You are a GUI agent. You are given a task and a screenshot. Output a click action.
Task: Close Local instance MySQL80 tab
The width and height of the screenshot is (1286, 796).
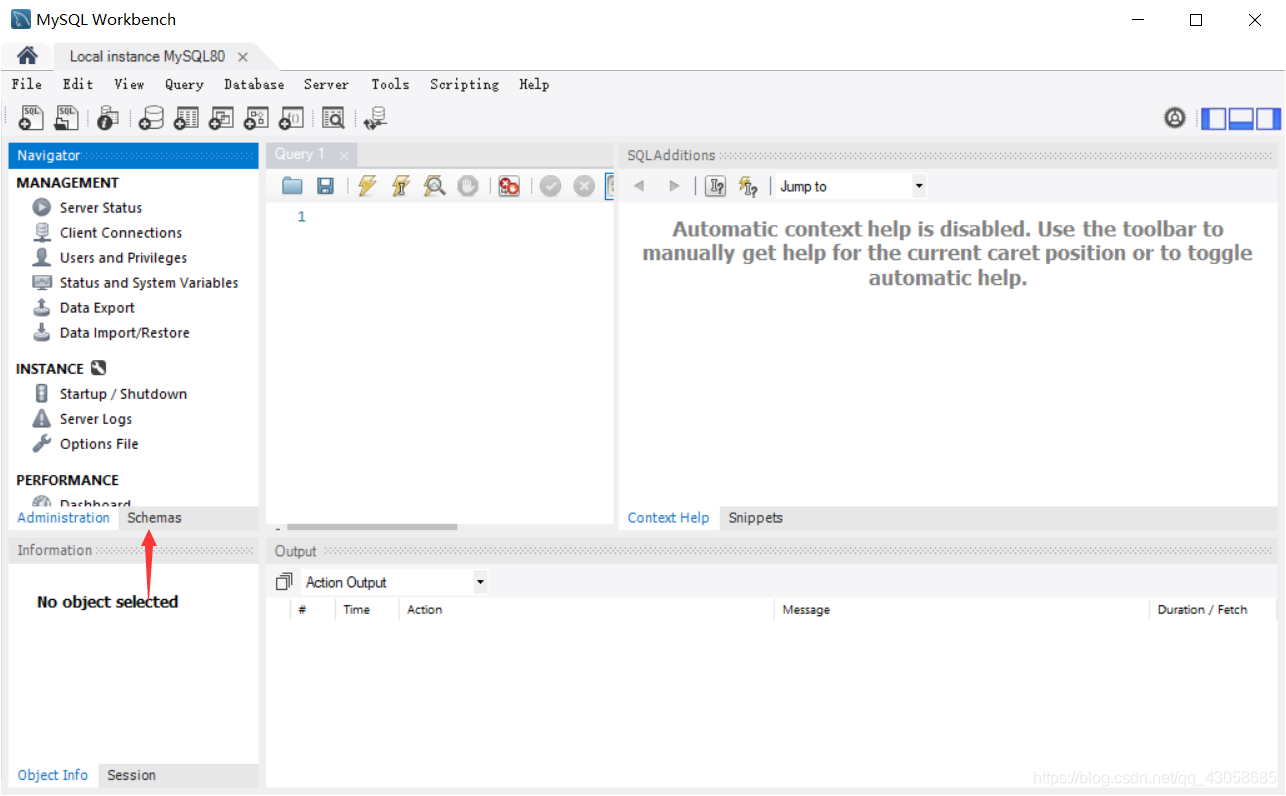243,57
